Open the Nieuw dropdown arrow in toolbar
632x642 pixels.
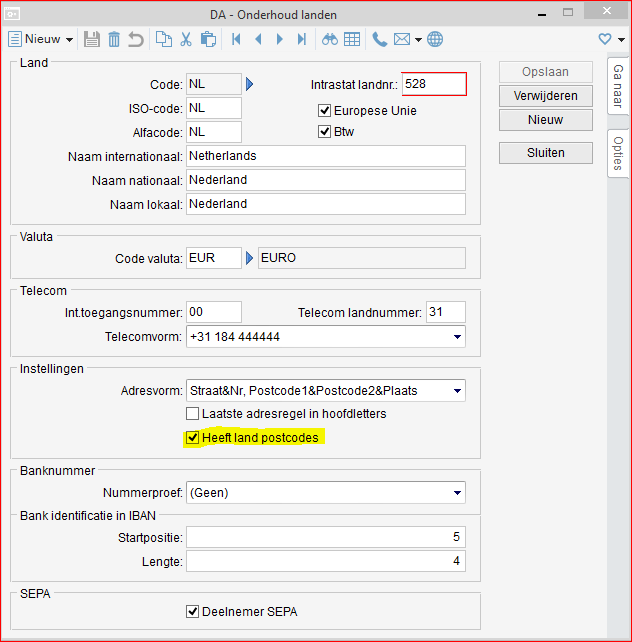[69, 40]
